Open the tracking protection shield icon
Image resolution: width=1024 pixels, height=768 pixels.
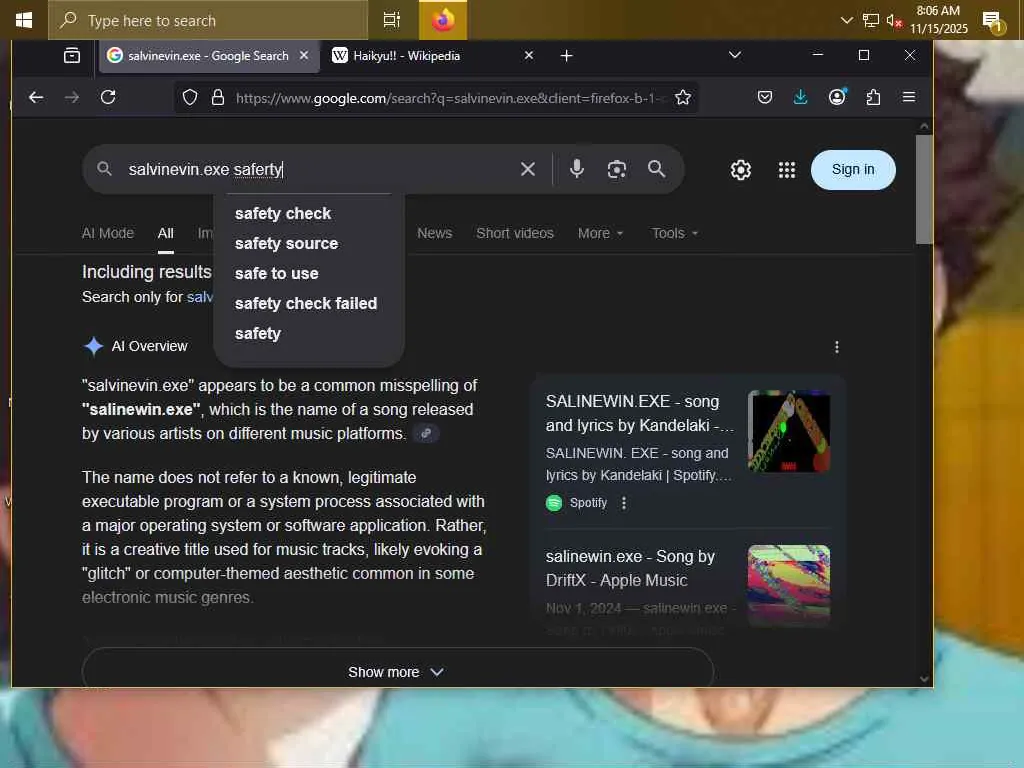(x=190, y=97)
